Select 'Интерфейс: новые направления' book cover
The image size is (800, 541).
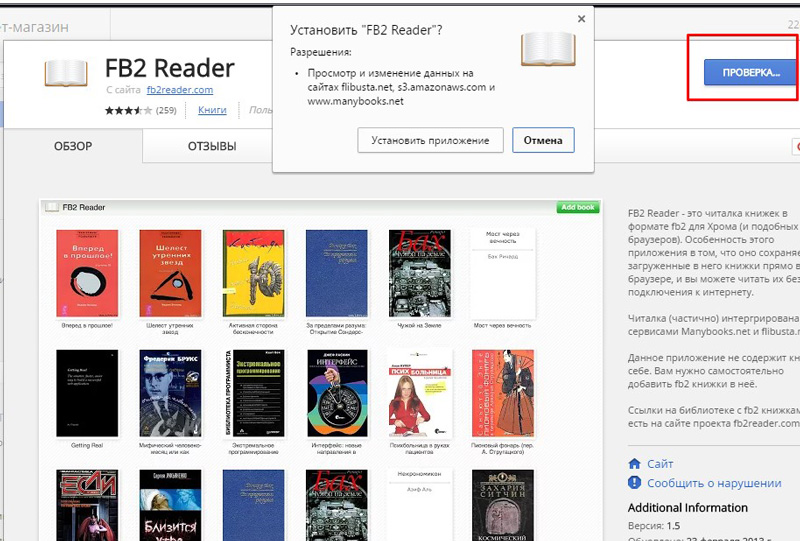click(336, 394)
